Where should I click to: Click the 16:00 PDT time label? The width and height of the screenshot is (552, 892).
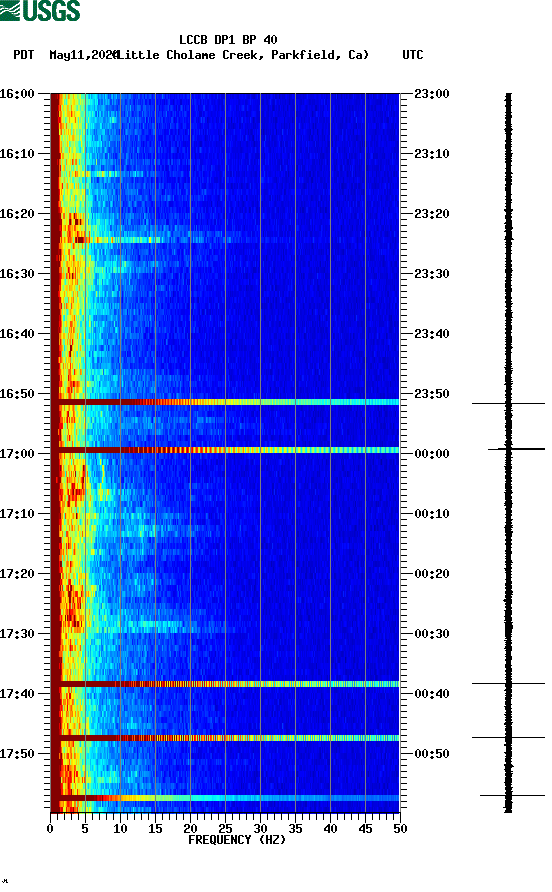pos(17,94)
